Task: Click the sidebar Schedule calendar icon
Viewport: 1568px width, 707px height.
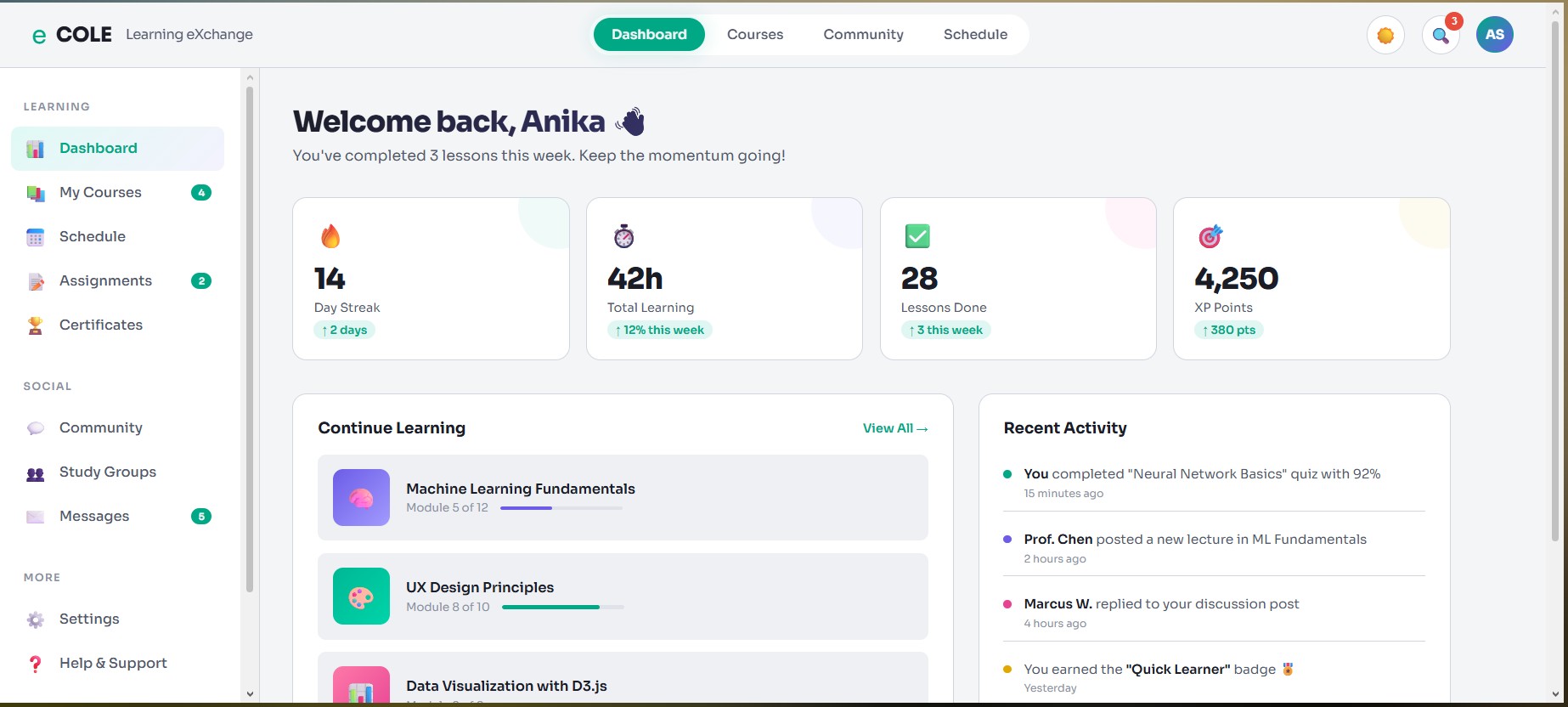Action: pyautogui.click(x=35, y=237)
